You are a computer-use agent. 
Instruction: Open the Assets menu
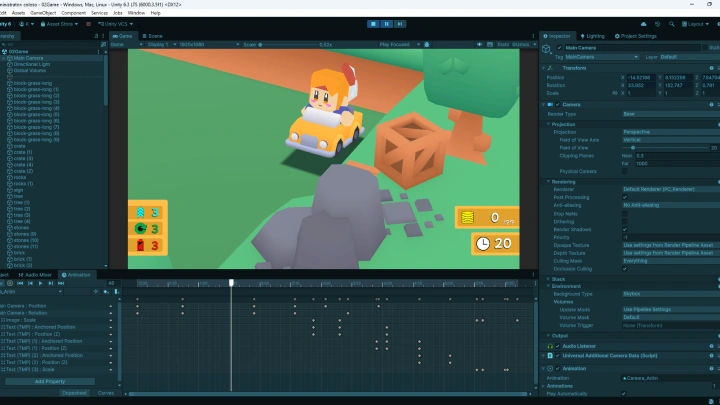18,13
